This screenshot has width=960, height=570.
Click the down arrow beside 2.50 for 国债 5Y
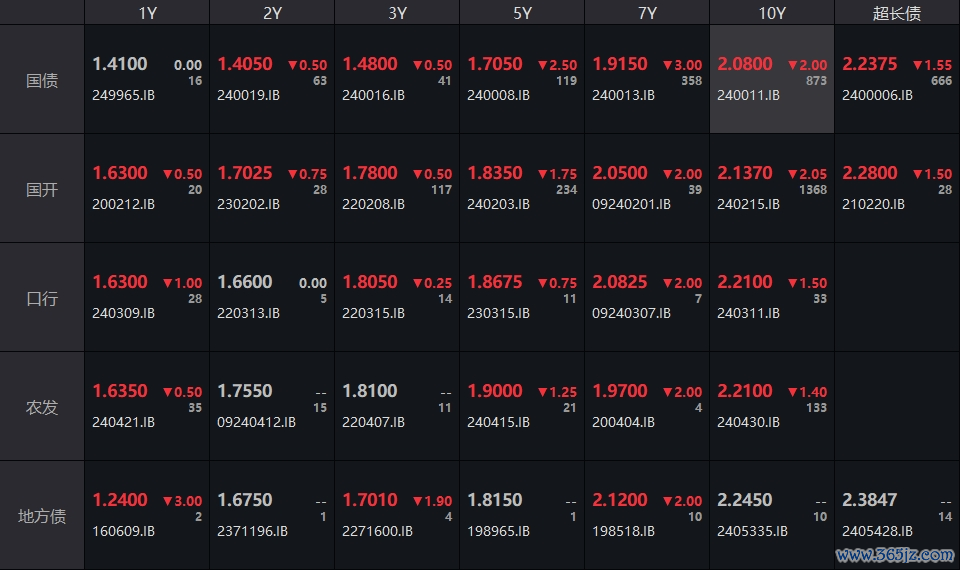click(x=542, y=65)
